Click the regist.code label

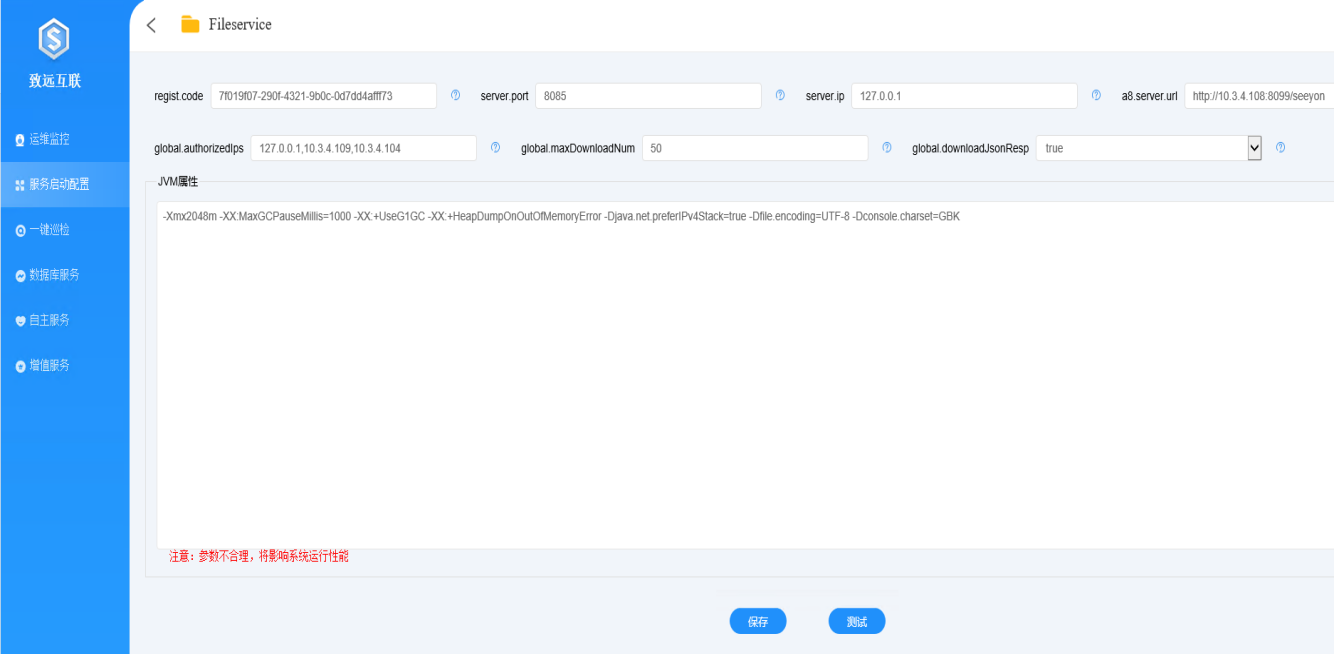(x=179, y=96)
